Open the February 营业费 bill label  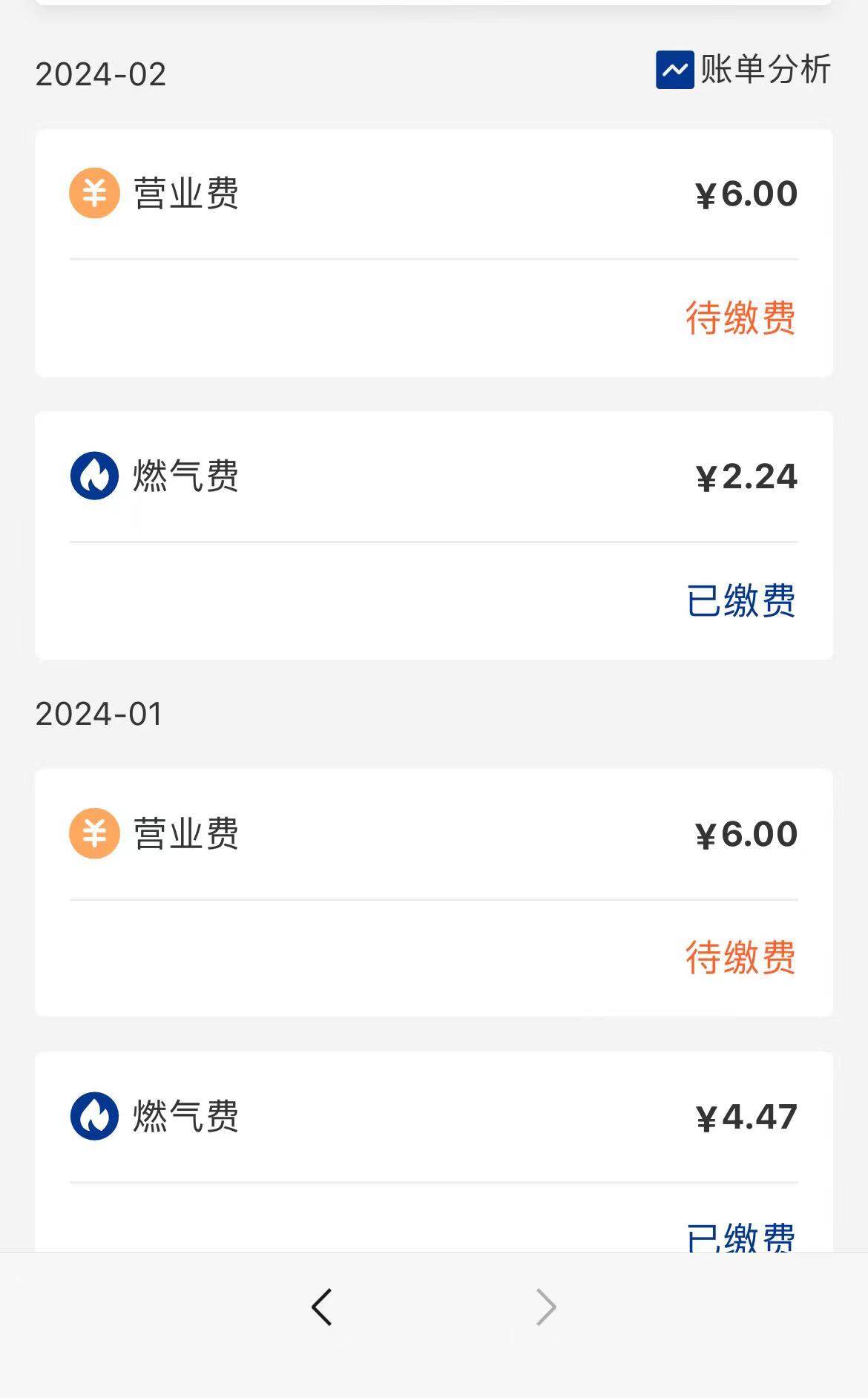coord(186,194)
